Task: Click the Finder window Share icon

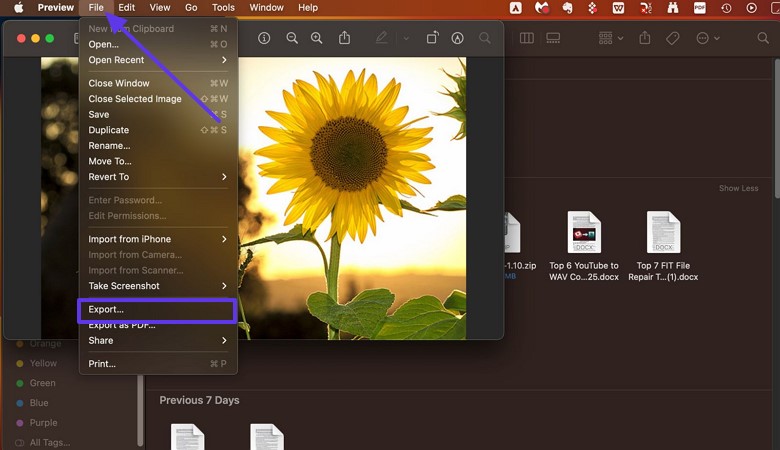Action: point(645,38)
